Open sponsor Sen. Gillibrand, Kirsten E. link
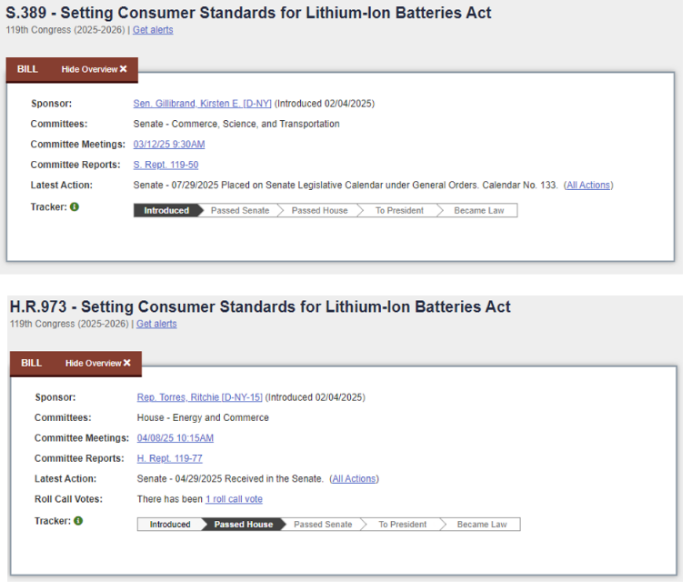The height and width of the screenshot is (582, 683). [x=202, y=103]
